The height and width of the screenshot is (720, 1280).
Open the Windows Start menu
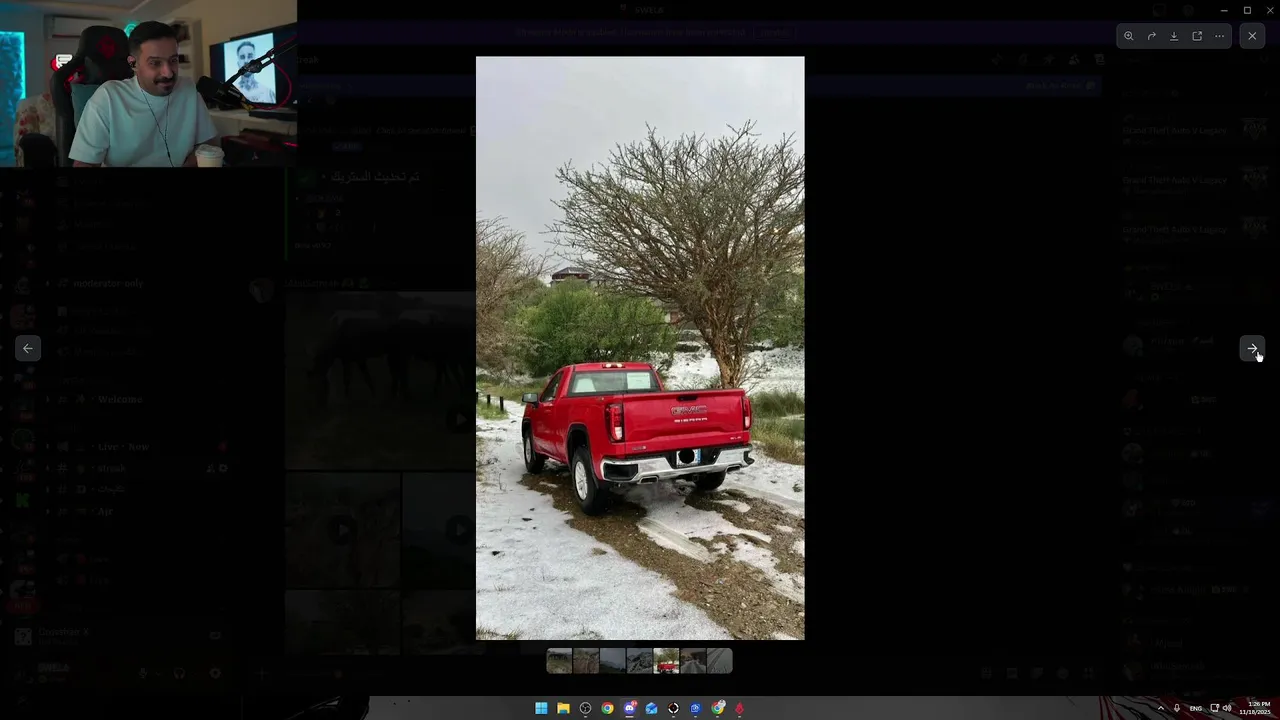(541, 708)
